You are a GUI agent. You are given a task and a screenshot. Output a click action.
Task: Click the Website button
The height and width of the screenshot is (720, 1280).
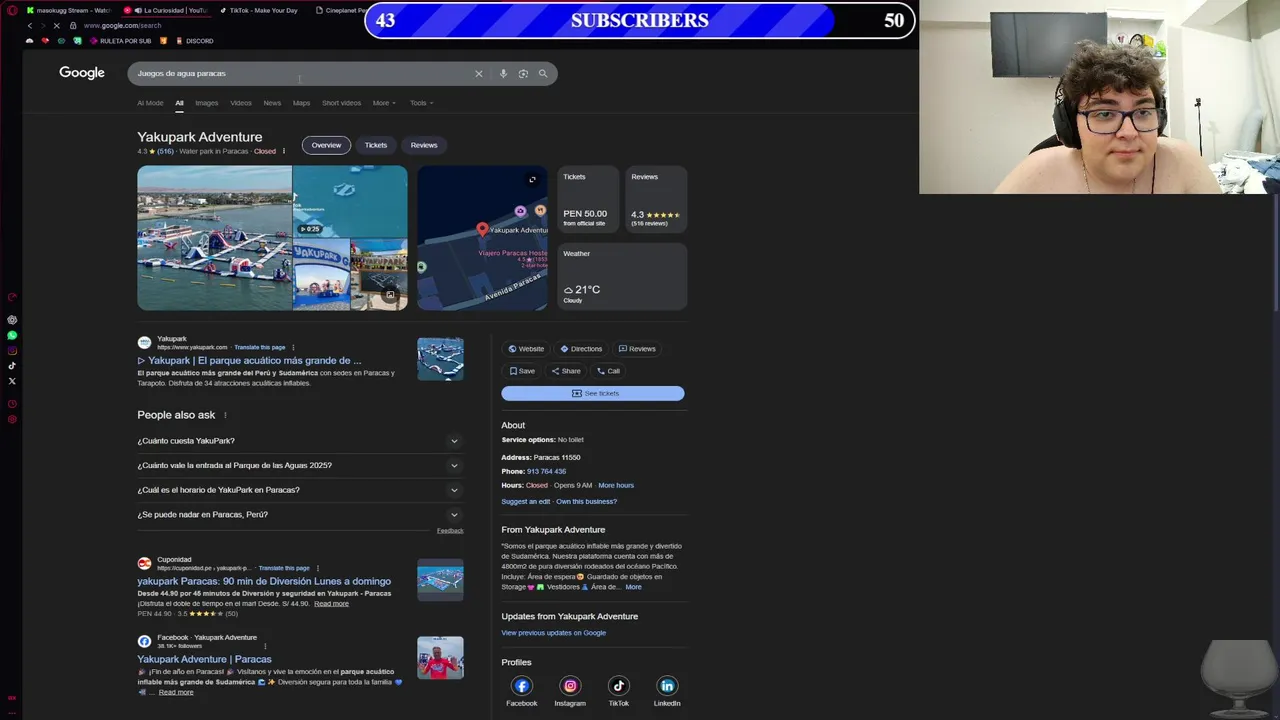(x=526, y=349)
